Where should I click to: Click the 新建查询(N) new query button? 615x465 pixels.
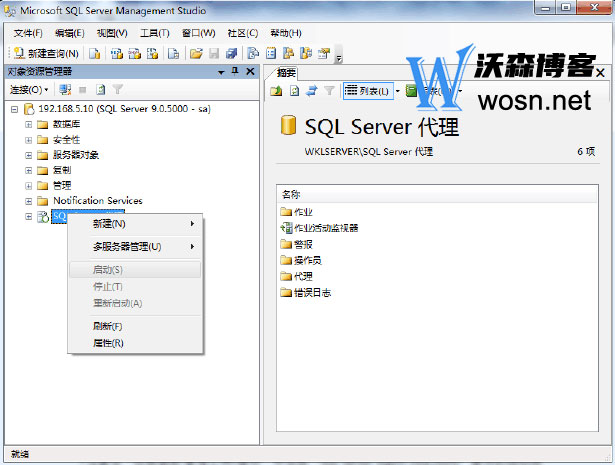coord(46,53)
